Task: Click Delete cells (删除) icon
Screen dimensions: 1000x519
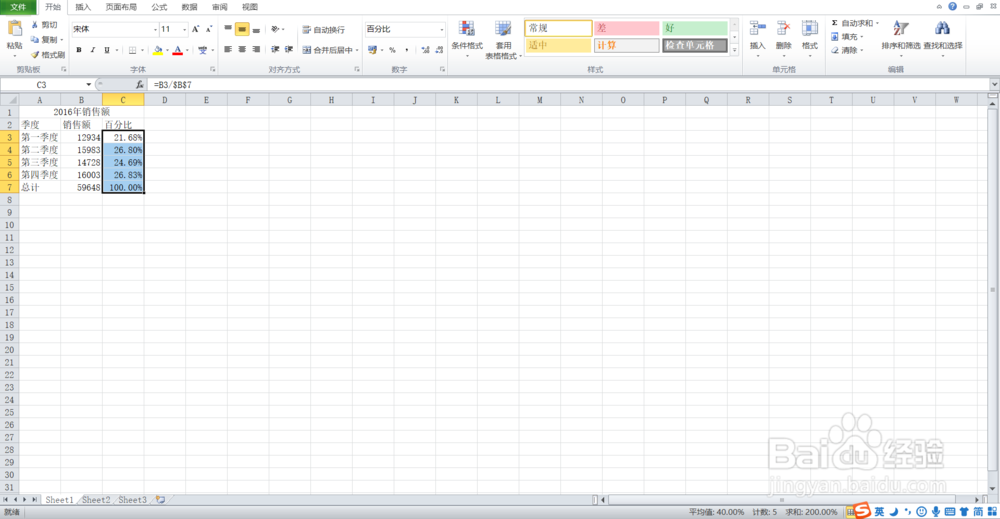Action: tap(783, 28)
